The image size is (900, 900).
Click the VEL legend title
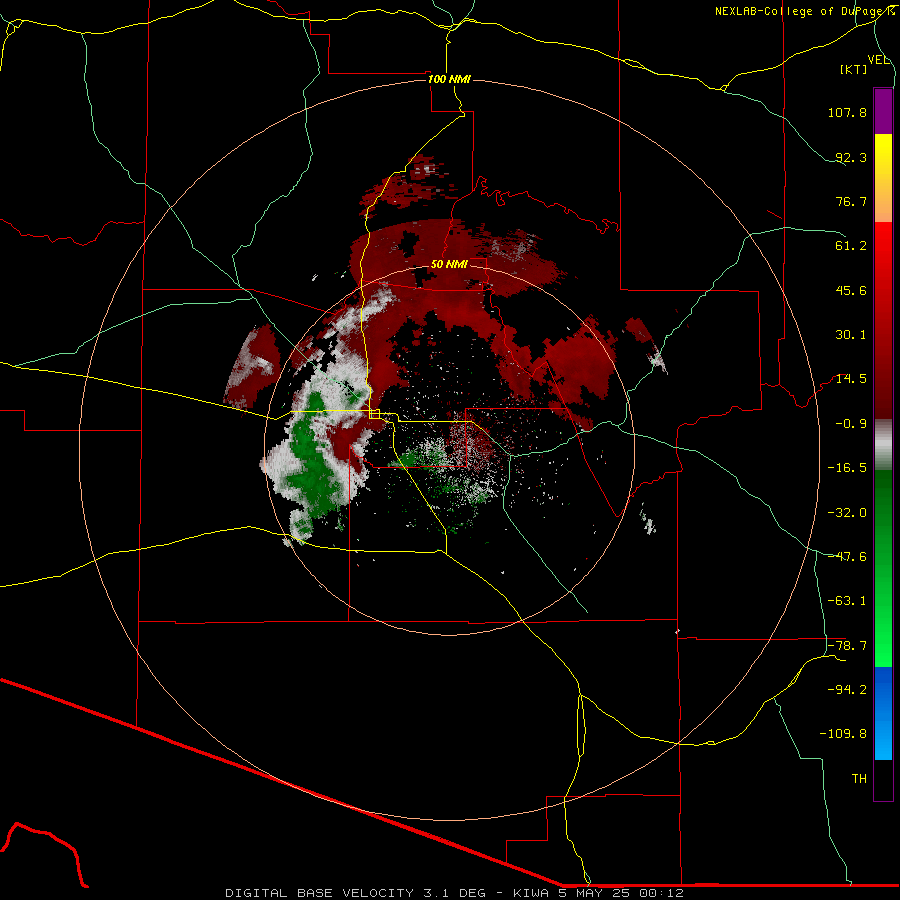coord(878,60)
